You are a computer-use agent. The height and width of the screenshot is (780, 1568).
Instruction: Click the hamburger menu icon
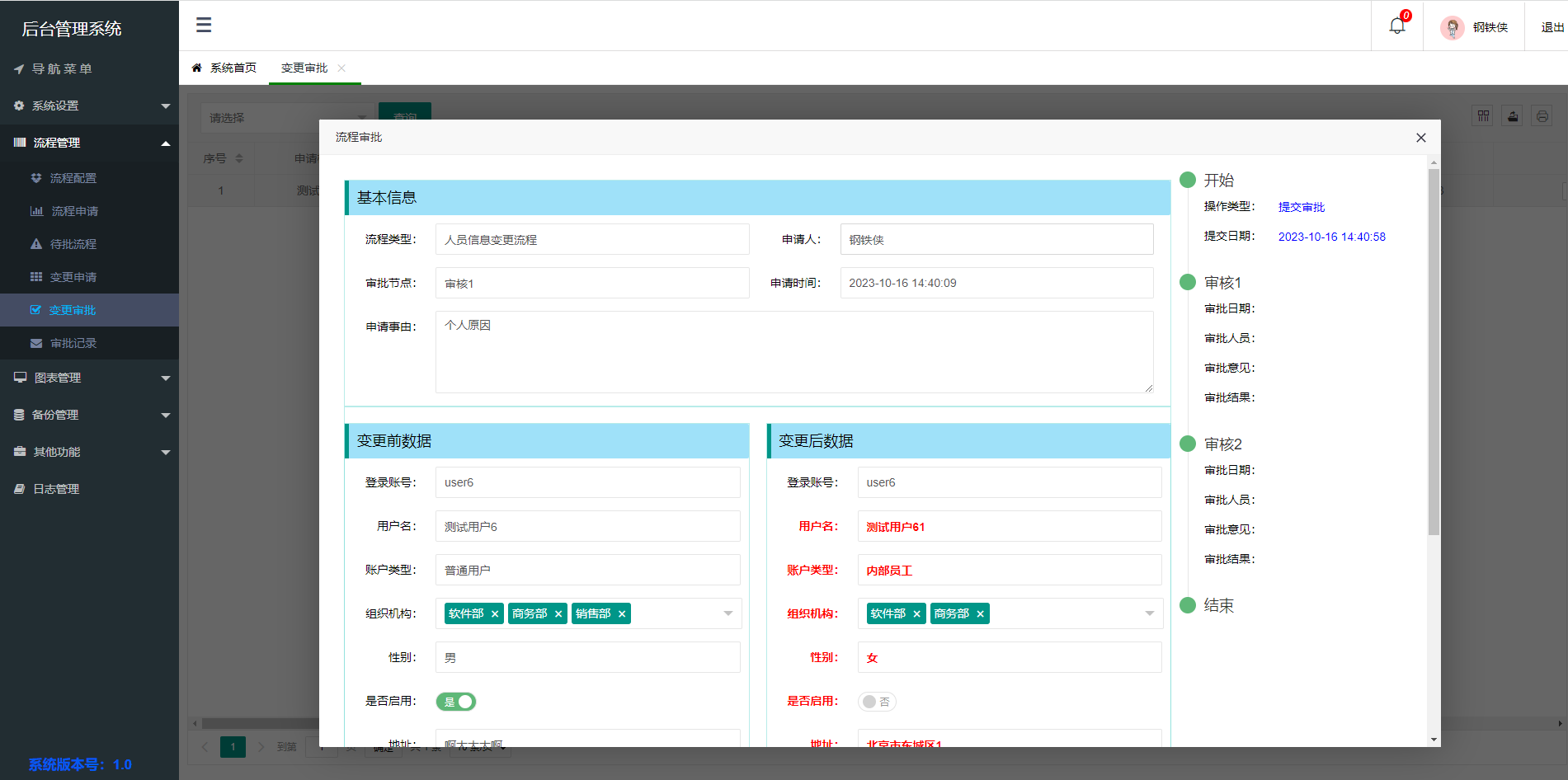click(x=203, y=26)
